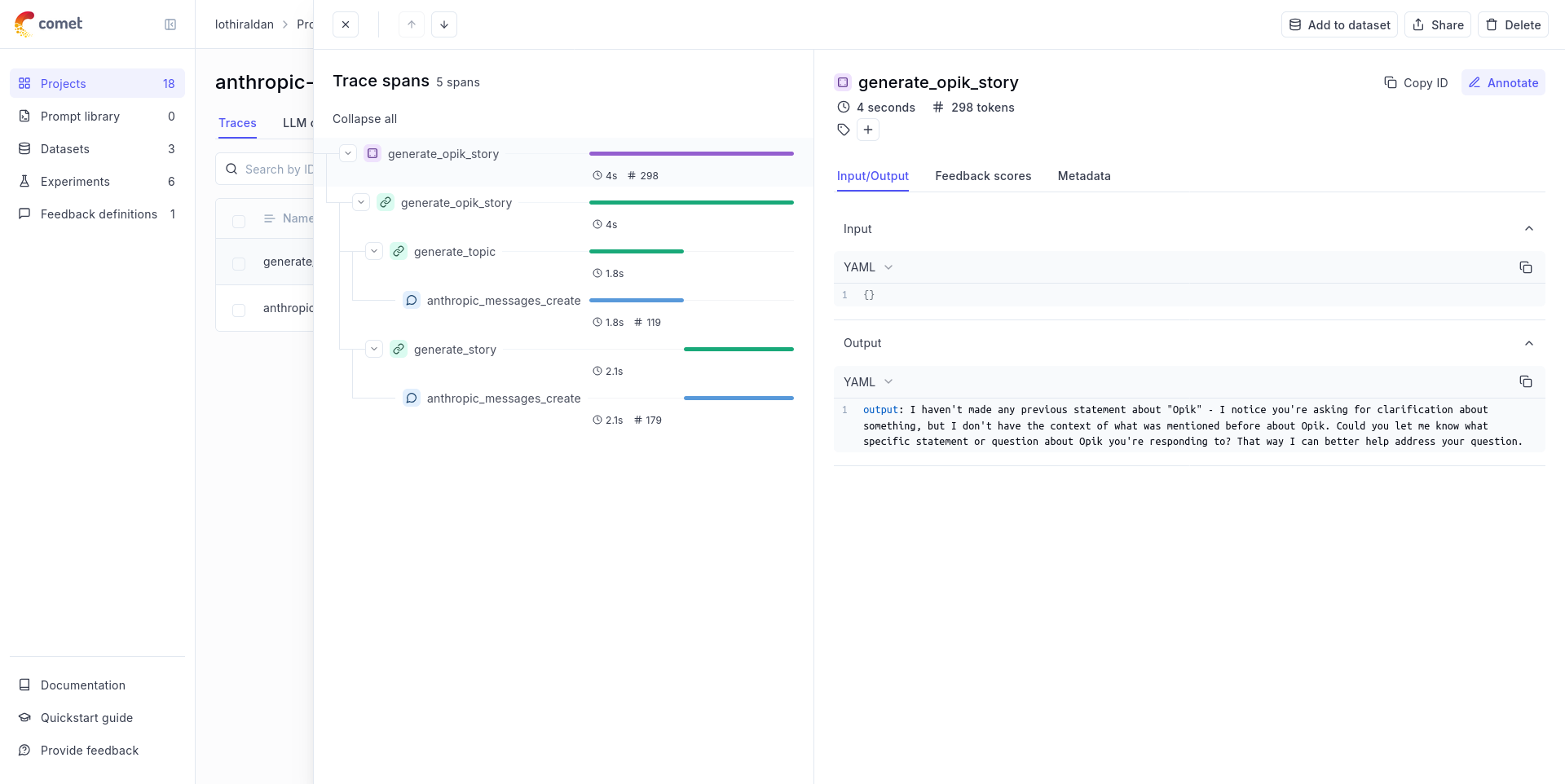Go to next trace with down arrow

click(x=444, y=24)
